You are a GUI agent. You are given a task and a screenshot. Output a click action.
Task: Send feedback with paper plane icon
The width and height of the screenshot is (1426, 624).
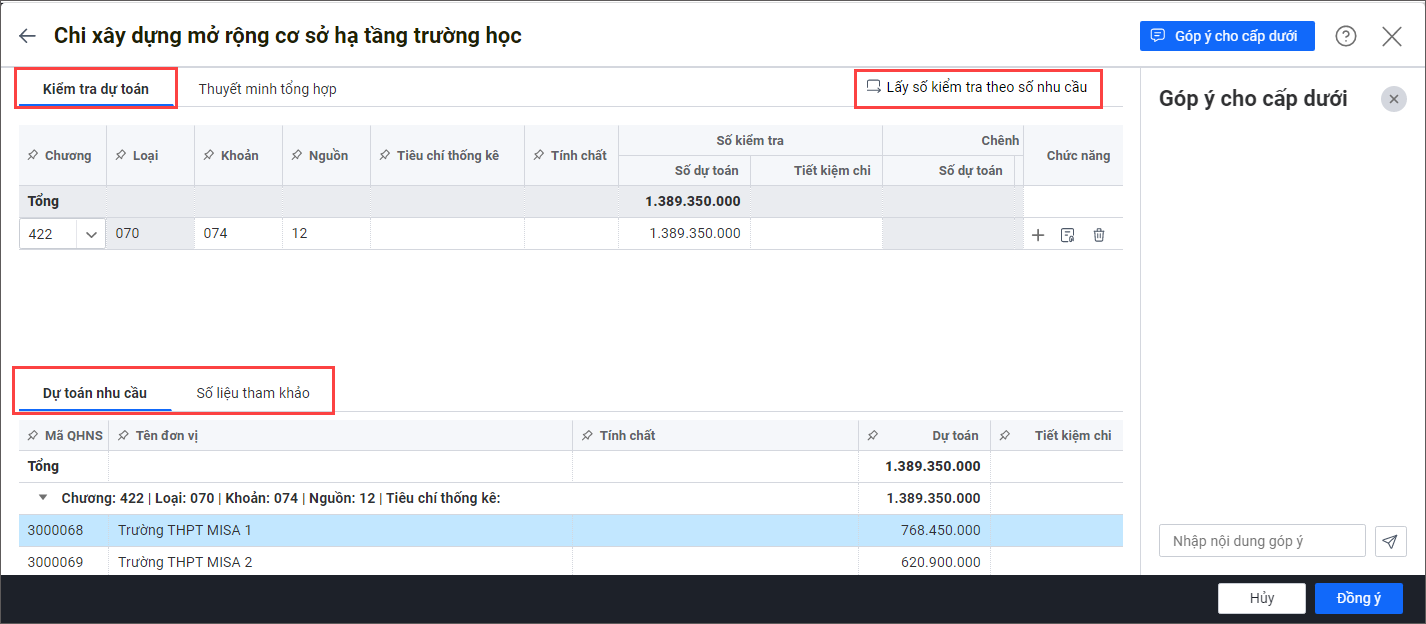click(1390, 541)
